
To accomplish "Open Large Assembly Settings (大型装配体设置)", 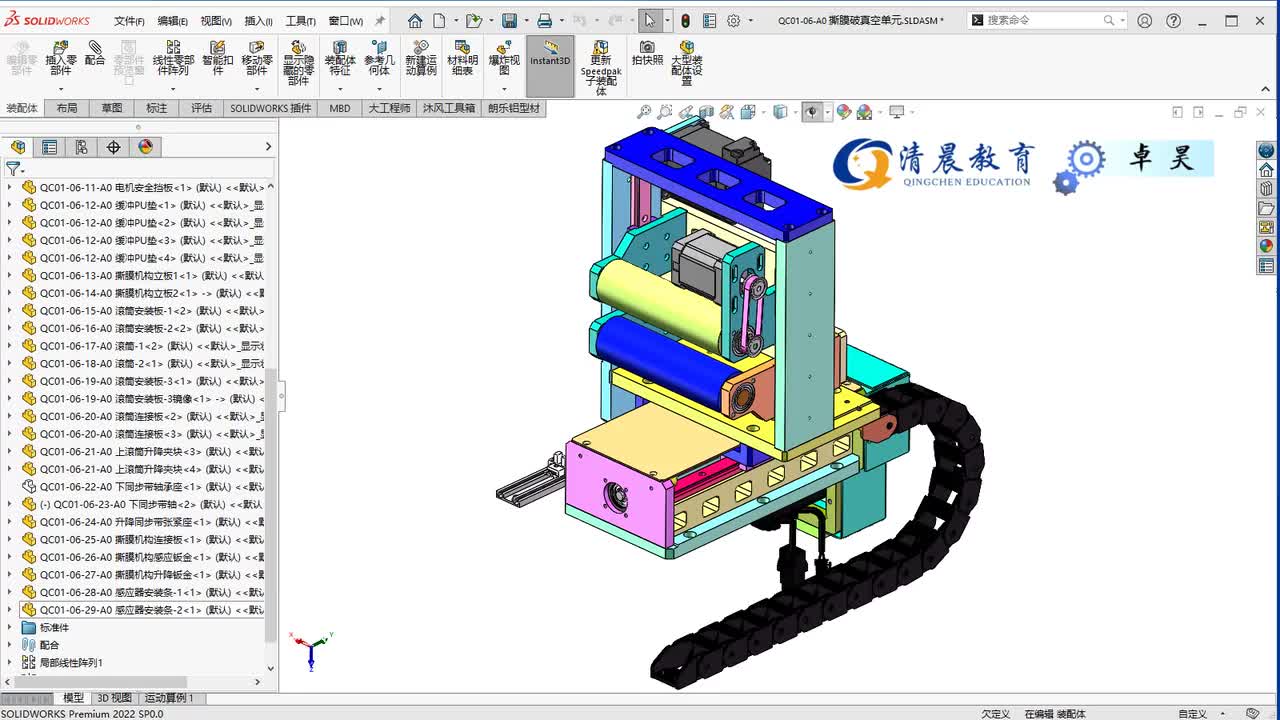I will (x=686, y=62).
